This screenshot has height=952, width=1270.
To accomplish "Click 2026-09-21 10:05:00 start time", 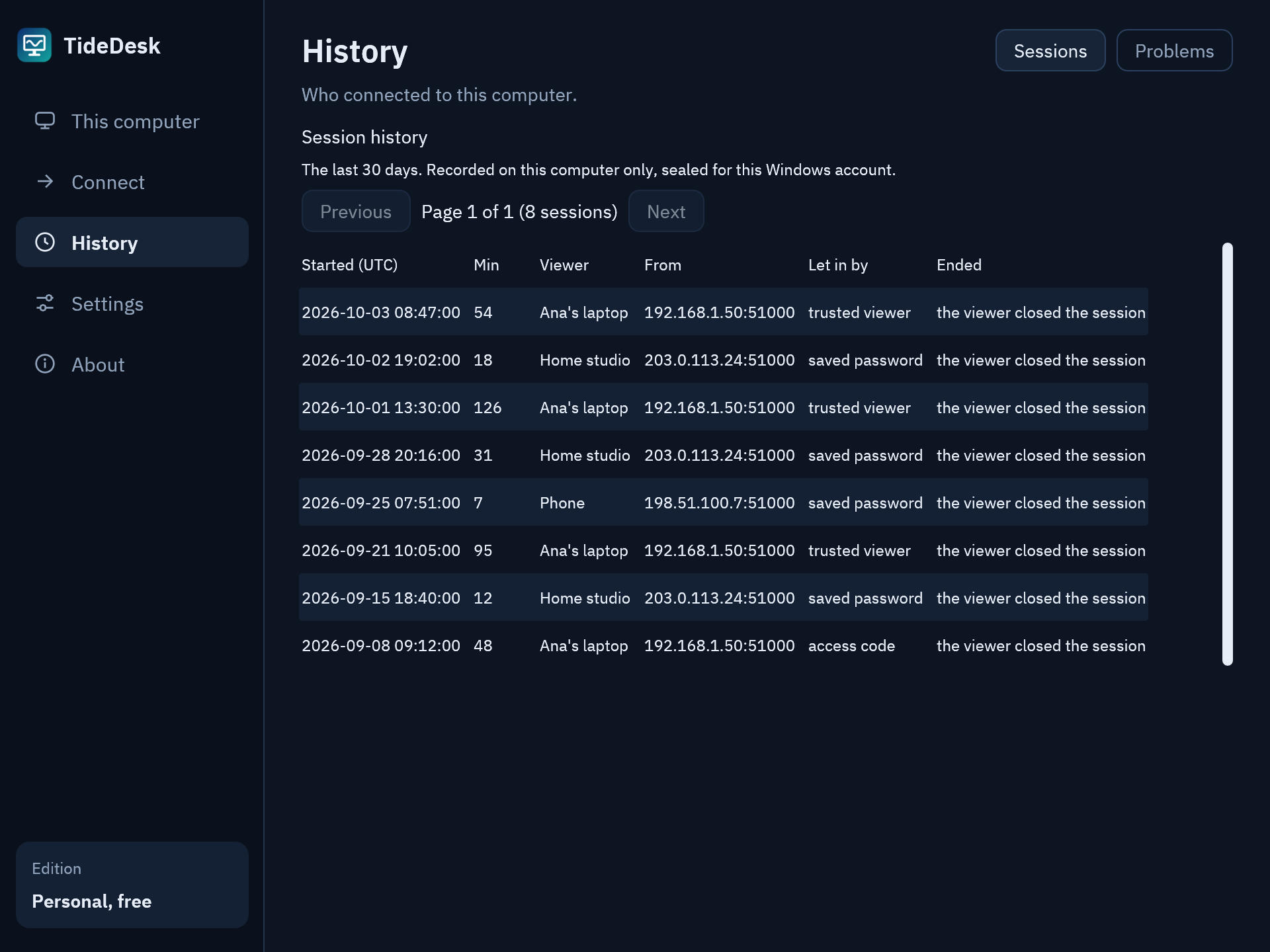I will [381, 551].
